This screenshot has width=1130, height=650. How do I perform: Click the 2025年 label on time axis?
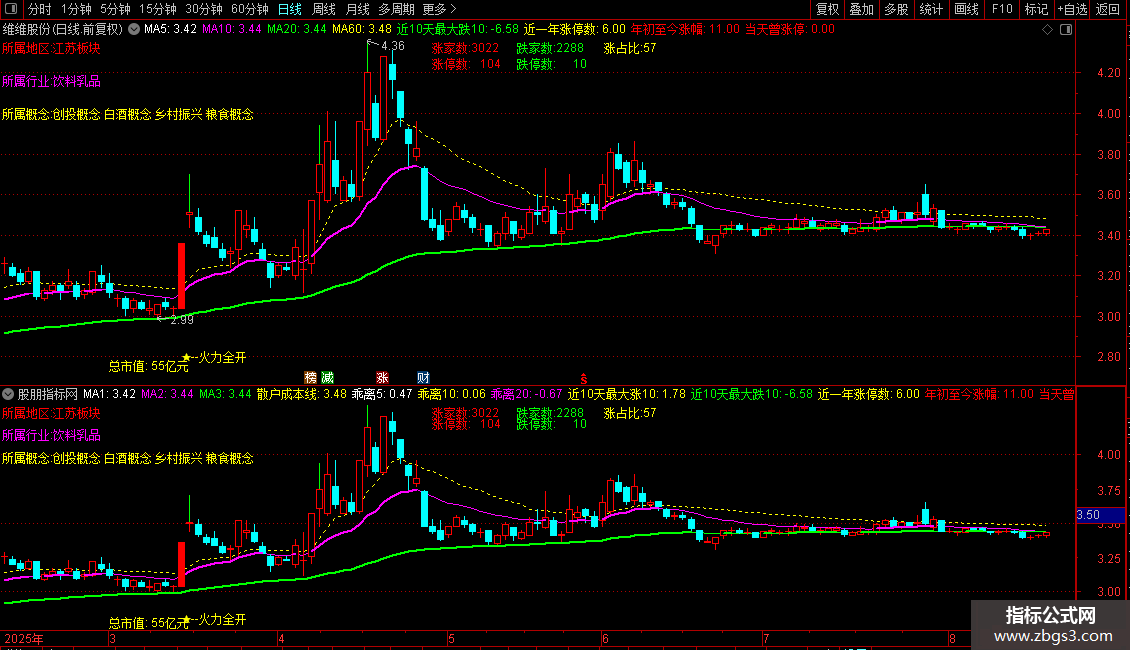click(x=24, y=638)
